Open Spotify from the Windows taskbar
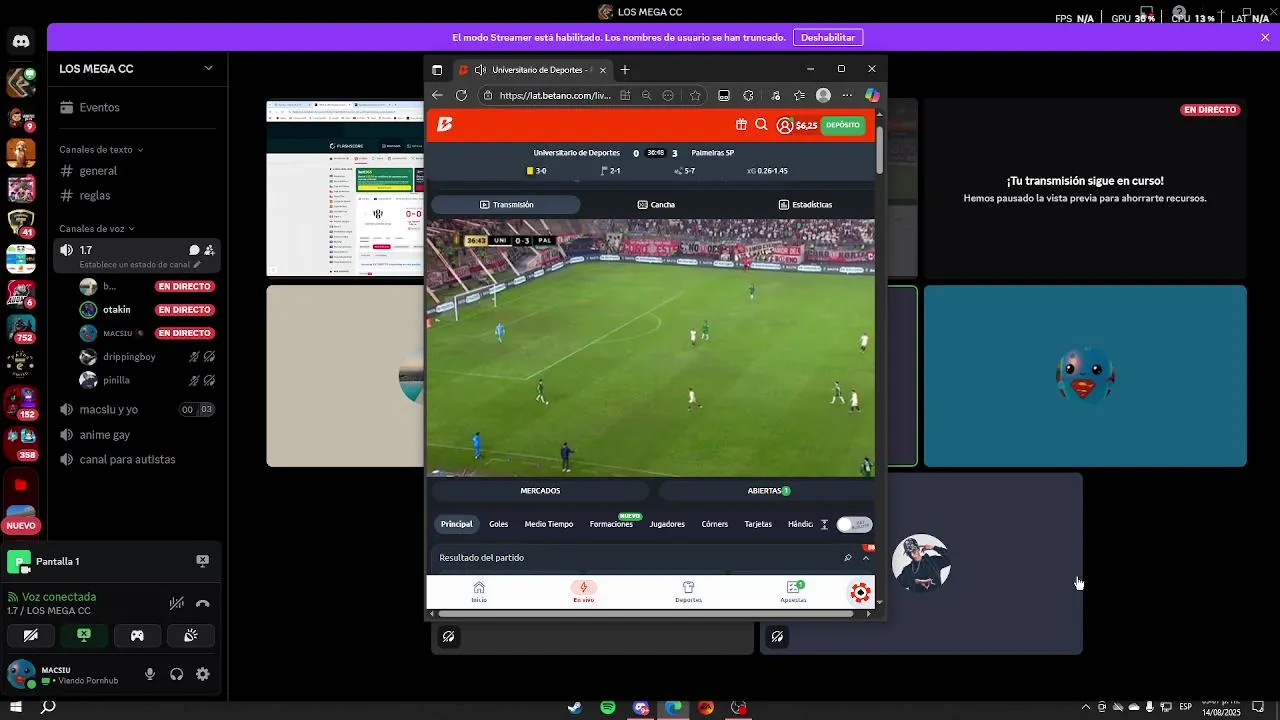Screen dimensions: 1280x720 pyautogui.click(x=608, y=708)
